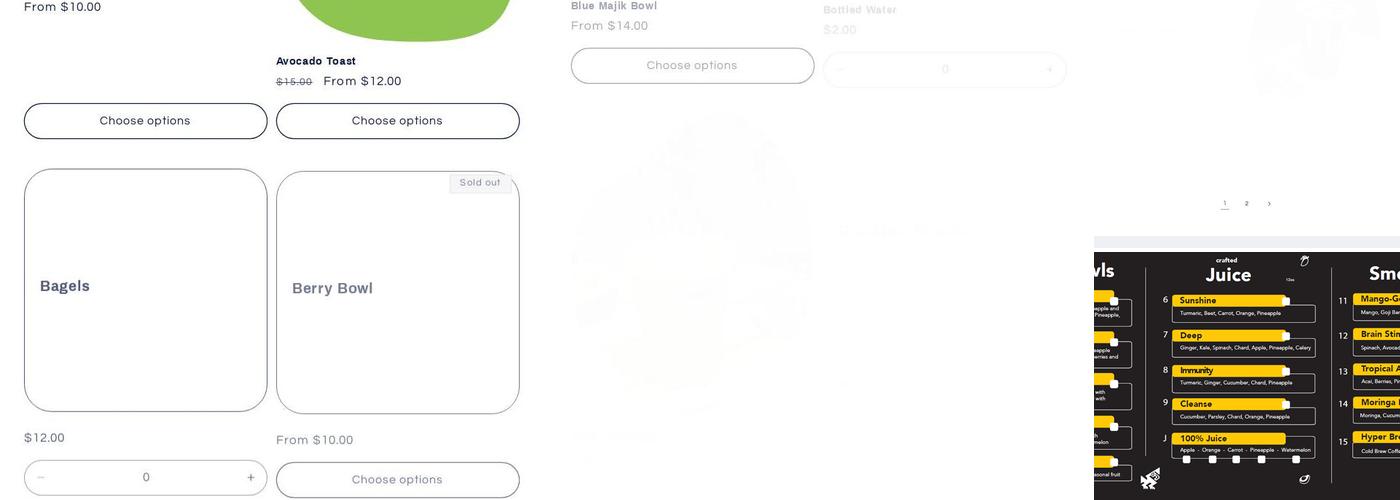Open the Blue Majik Bowl product link
The image size is (1400, 500).
click(x=614, y=6)
